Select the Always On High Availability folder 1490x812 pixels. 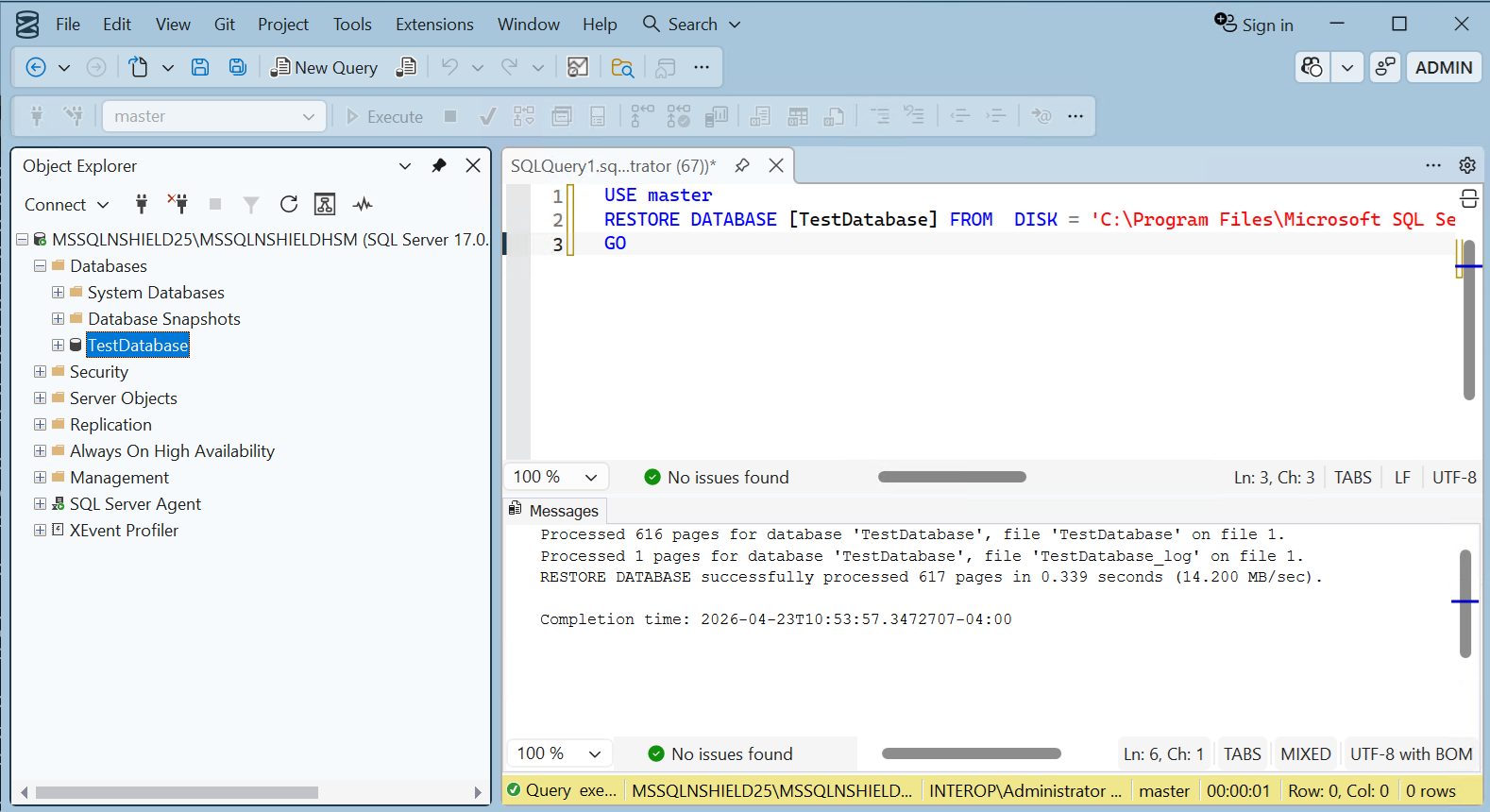(172, 451)
